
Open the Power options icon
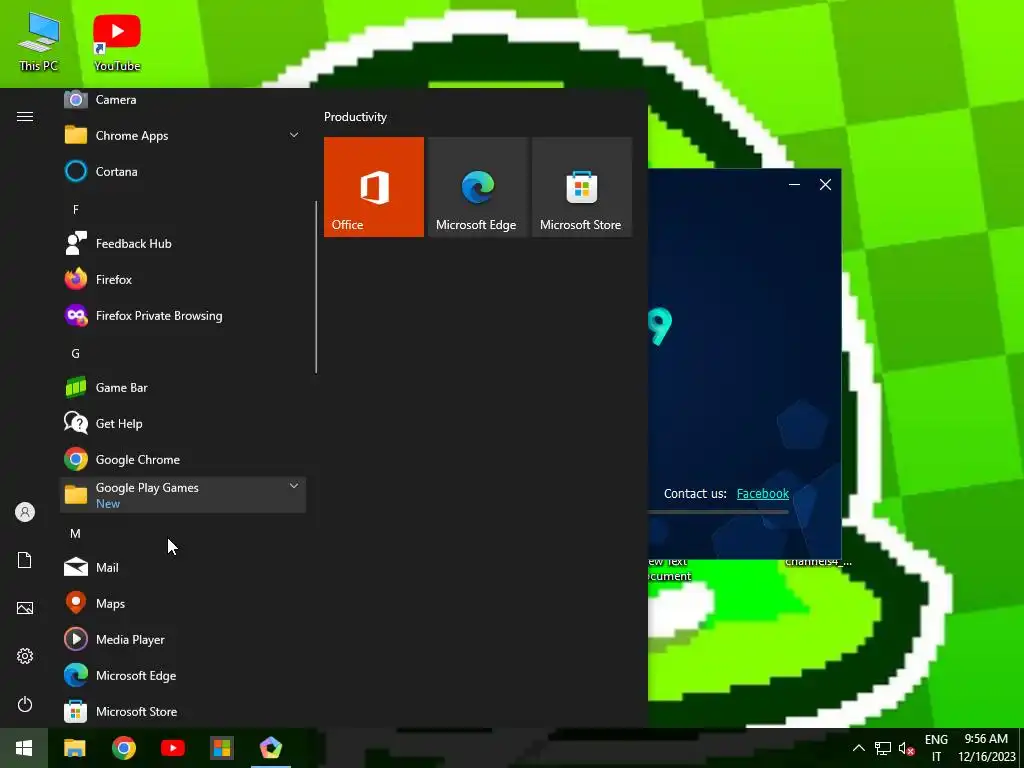[x=25, y=704]
